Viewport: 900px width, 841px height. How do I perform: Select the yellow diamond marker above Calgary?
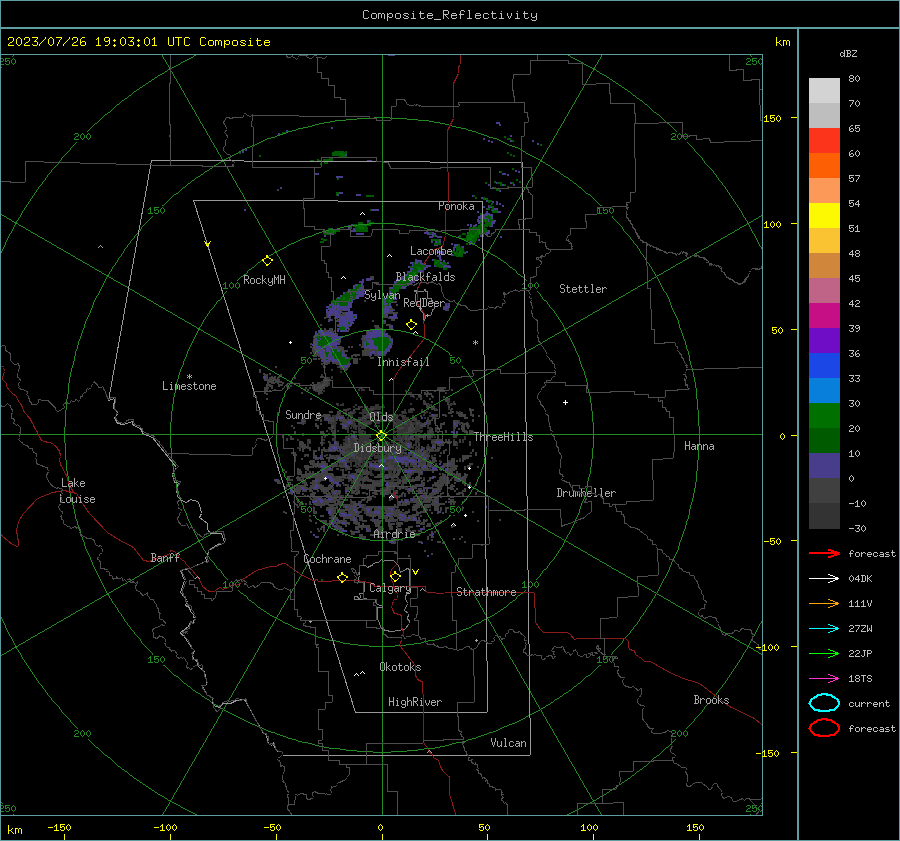click(395, 576)
